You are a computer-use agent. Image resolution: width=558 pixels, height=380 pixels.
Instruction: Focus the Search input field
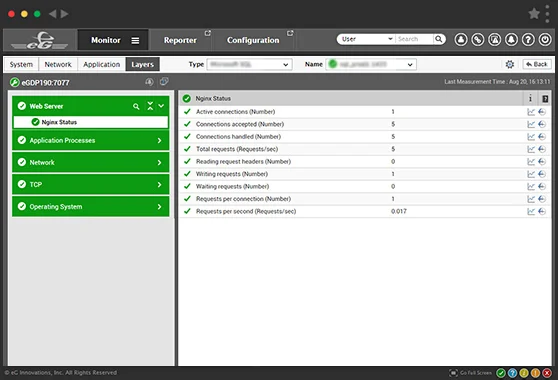414,39
